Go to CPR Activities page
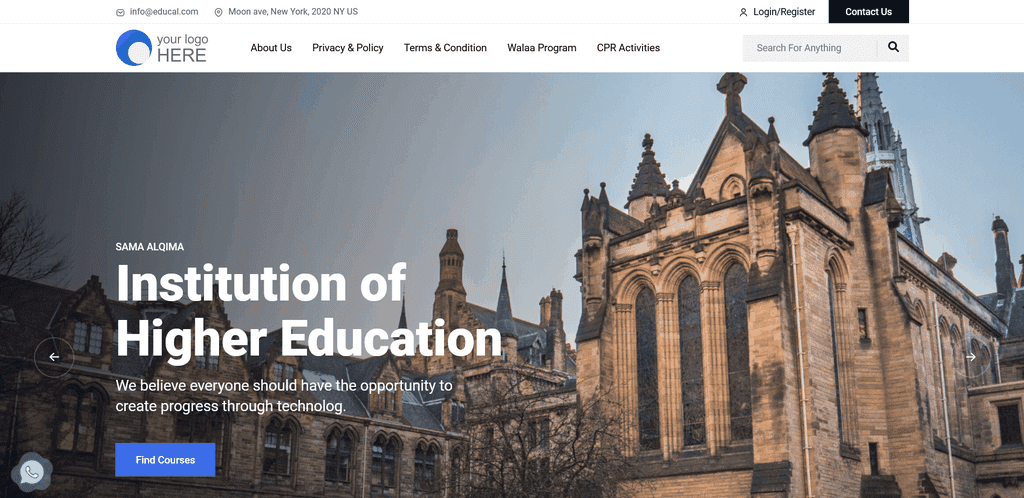 (628, 48)
